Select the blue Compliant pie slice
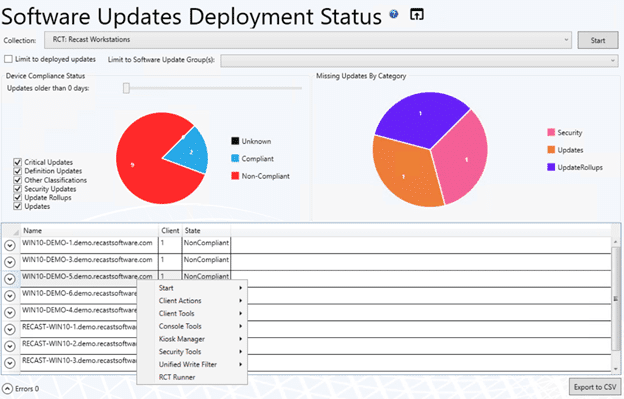Viewport: 624px width, 399px height. point(191,152)
